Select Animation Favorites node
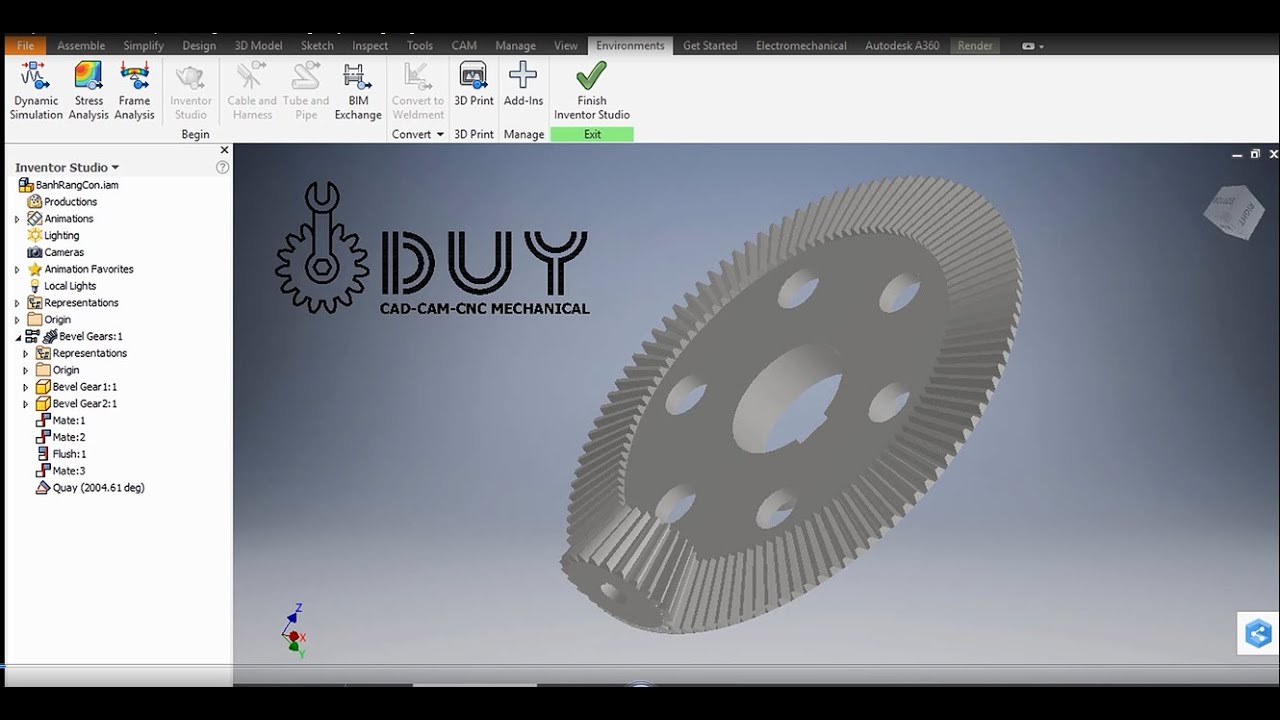 point(80,269)
